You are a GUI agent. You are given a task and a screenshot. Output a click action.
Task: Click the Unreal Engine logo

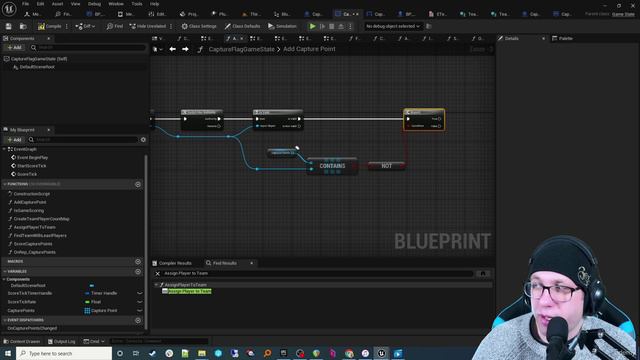coord(9,9)
